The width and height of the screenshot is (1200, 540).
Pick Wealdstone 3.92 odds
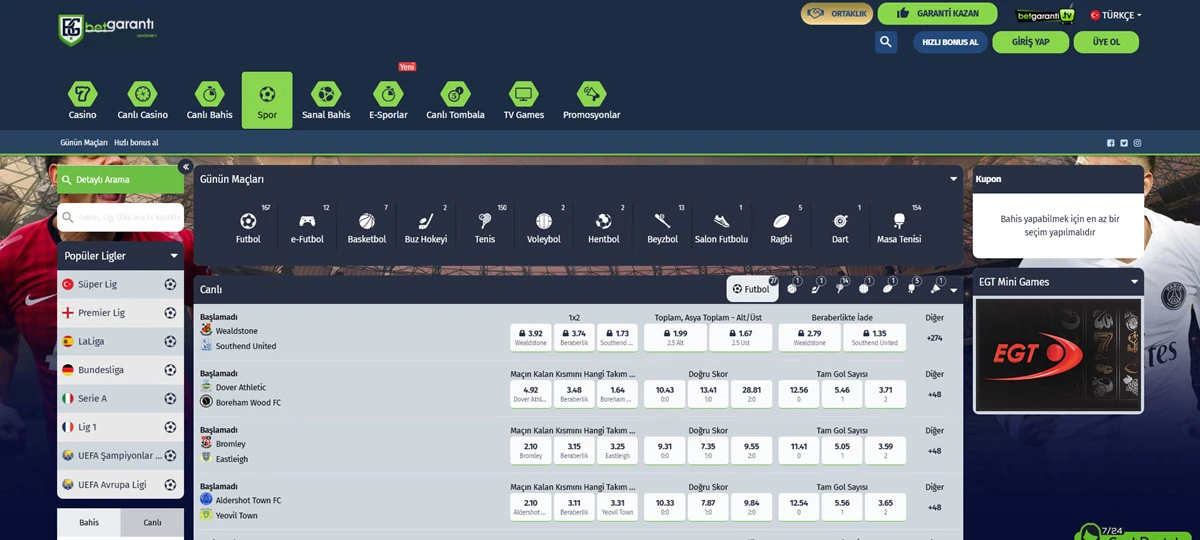click(531, 337)
